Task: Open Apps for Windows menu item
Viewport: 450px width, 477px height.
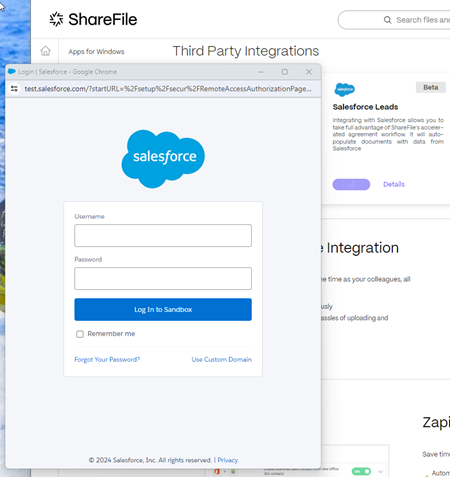Action: click(x=96, y=52)
